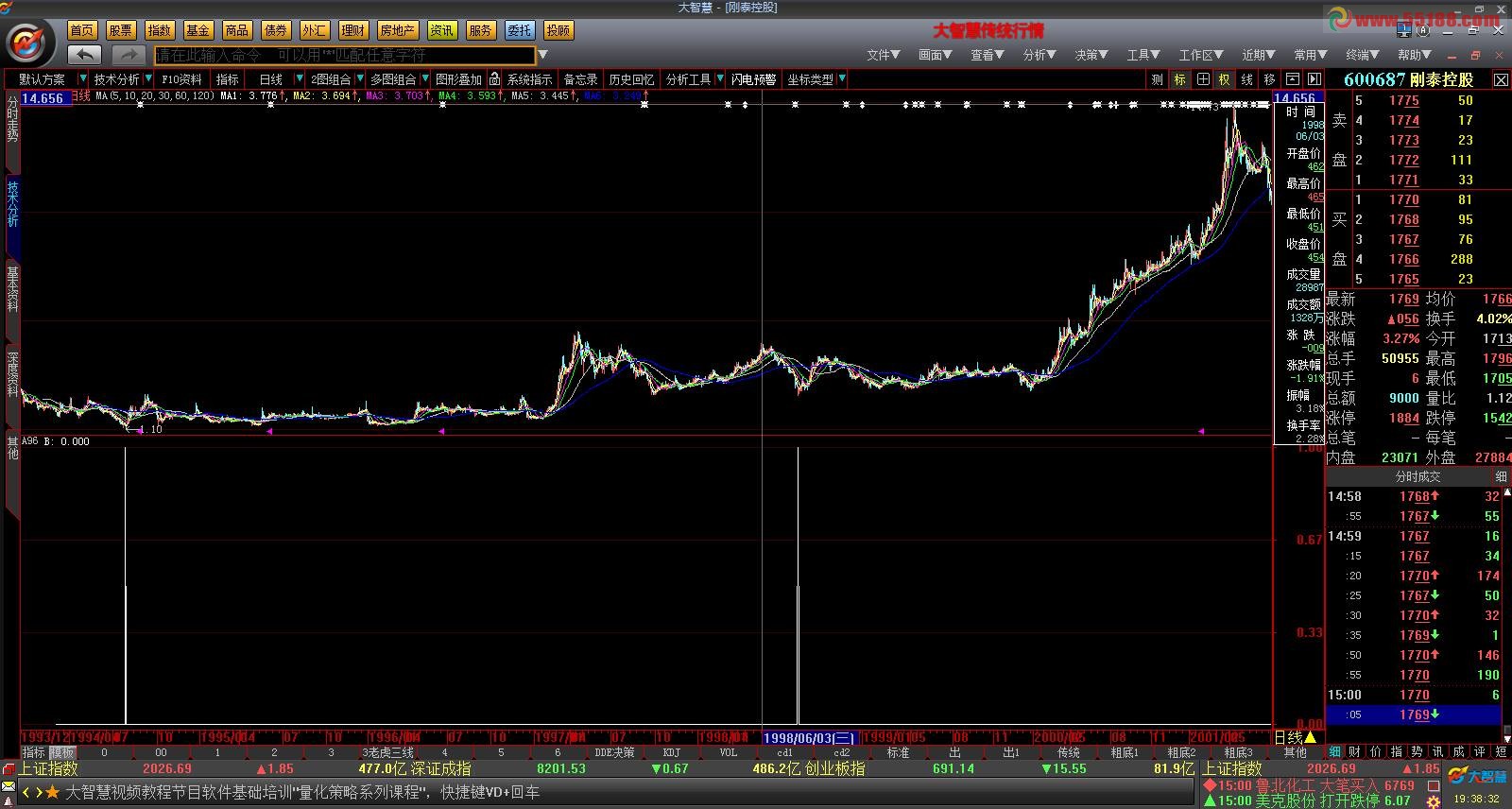The image size is (1512, 809).
Task: Collapse the side panel with the arrow-bar icon
Action: 1313,79
